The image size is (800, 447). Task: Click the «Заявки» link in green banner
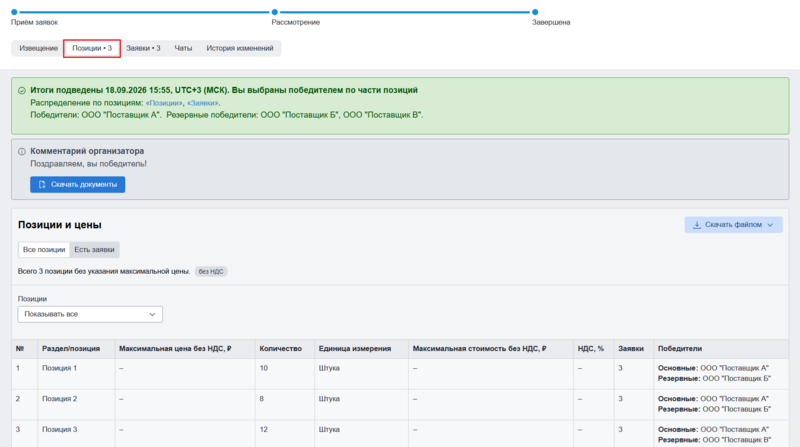203,103
